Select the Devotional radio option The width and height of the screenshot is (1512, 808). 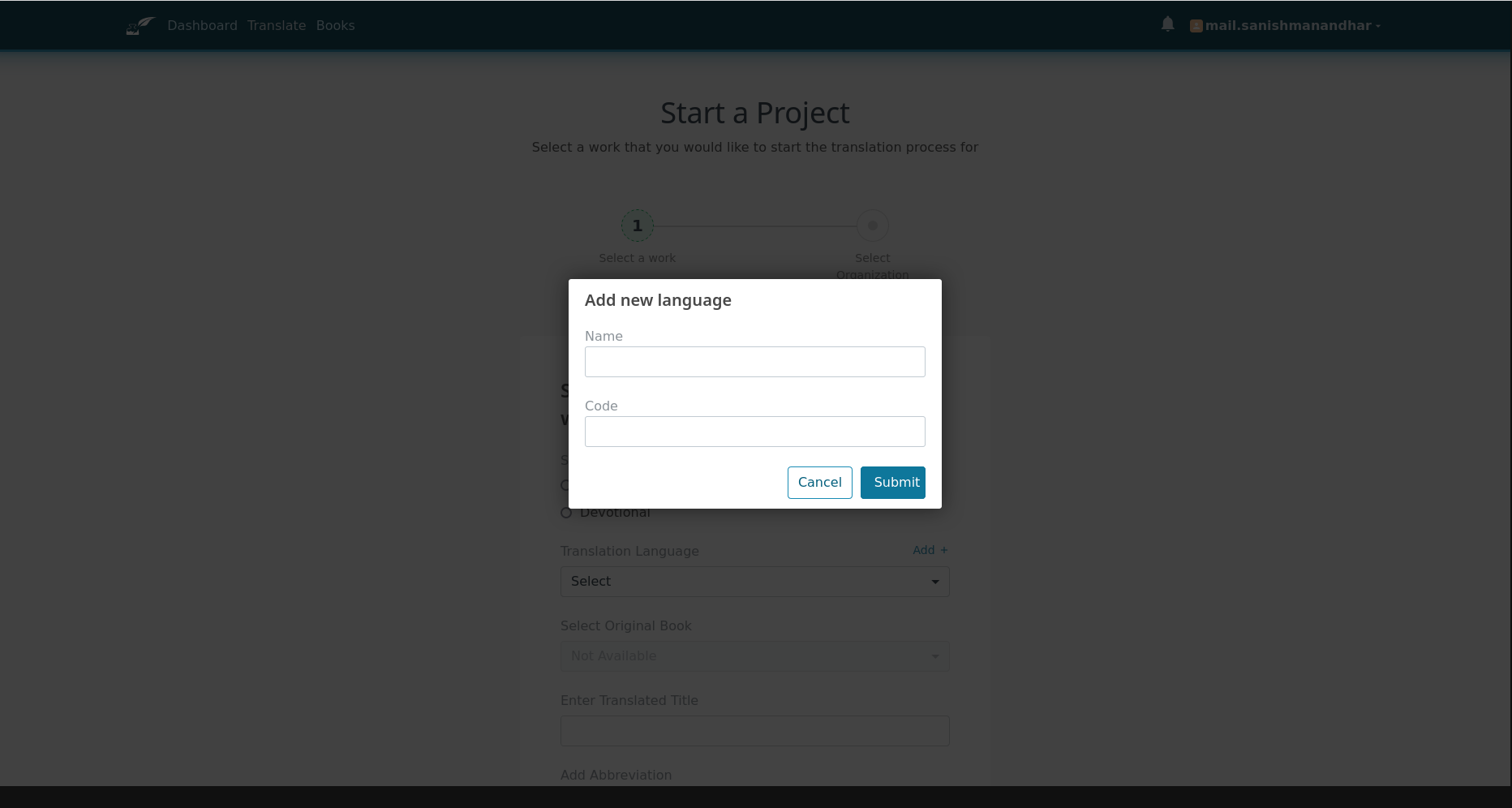tap(566, 513)
